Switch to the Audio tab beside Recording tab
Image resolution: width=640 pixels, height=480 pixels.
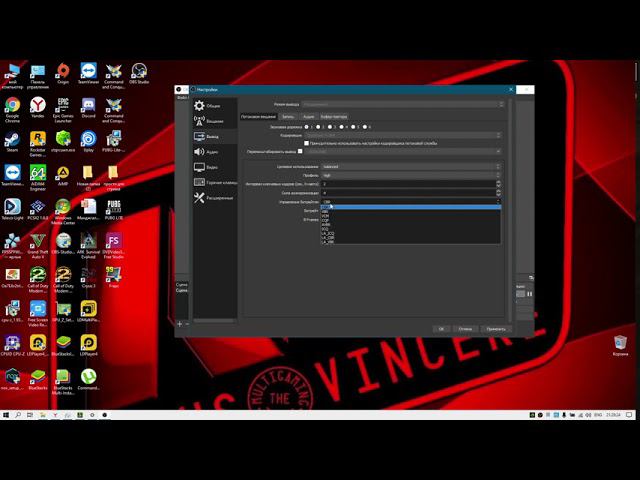pyautogui.click(x=309, y=117)
